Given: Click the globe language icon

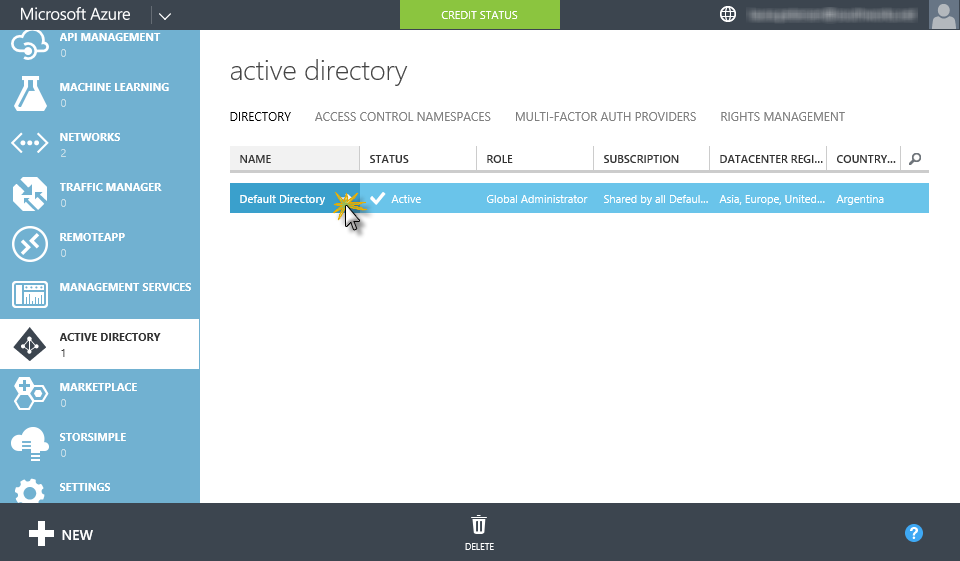Looking at the screenshot, I should point(727,14).
